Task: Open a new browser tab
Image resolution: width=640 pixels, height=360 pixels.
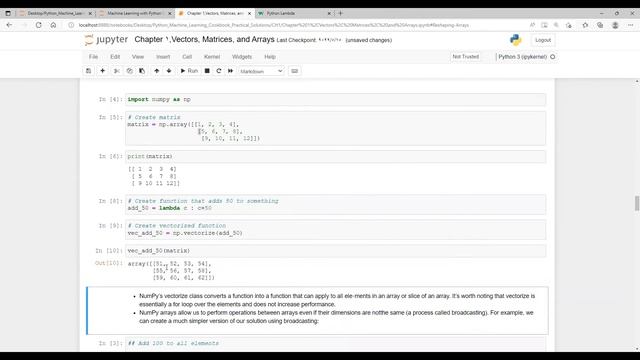Action: pos(340,13)
